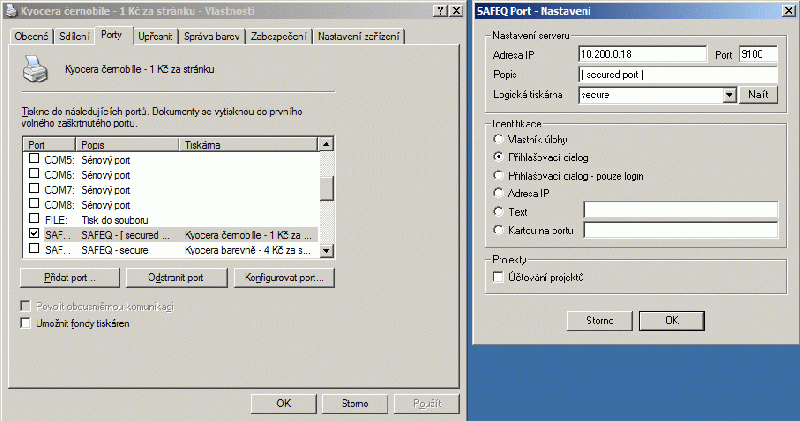This screenshot has height=421, width=800.
Task: Click the help question mark button in Vlastnosti
Action: click(440, 11)
